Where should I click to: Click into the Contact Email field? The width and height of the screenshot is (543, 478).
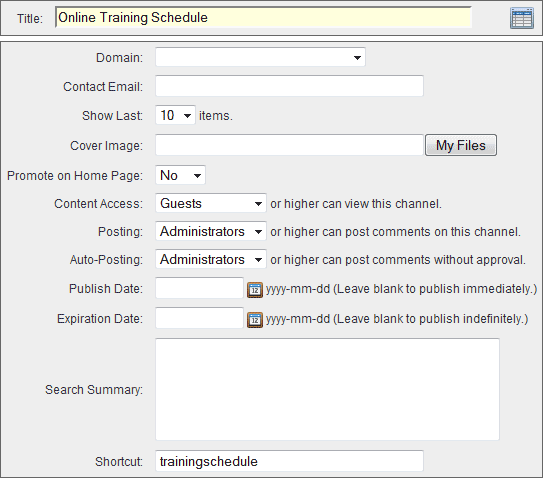(x=290, y=86)
